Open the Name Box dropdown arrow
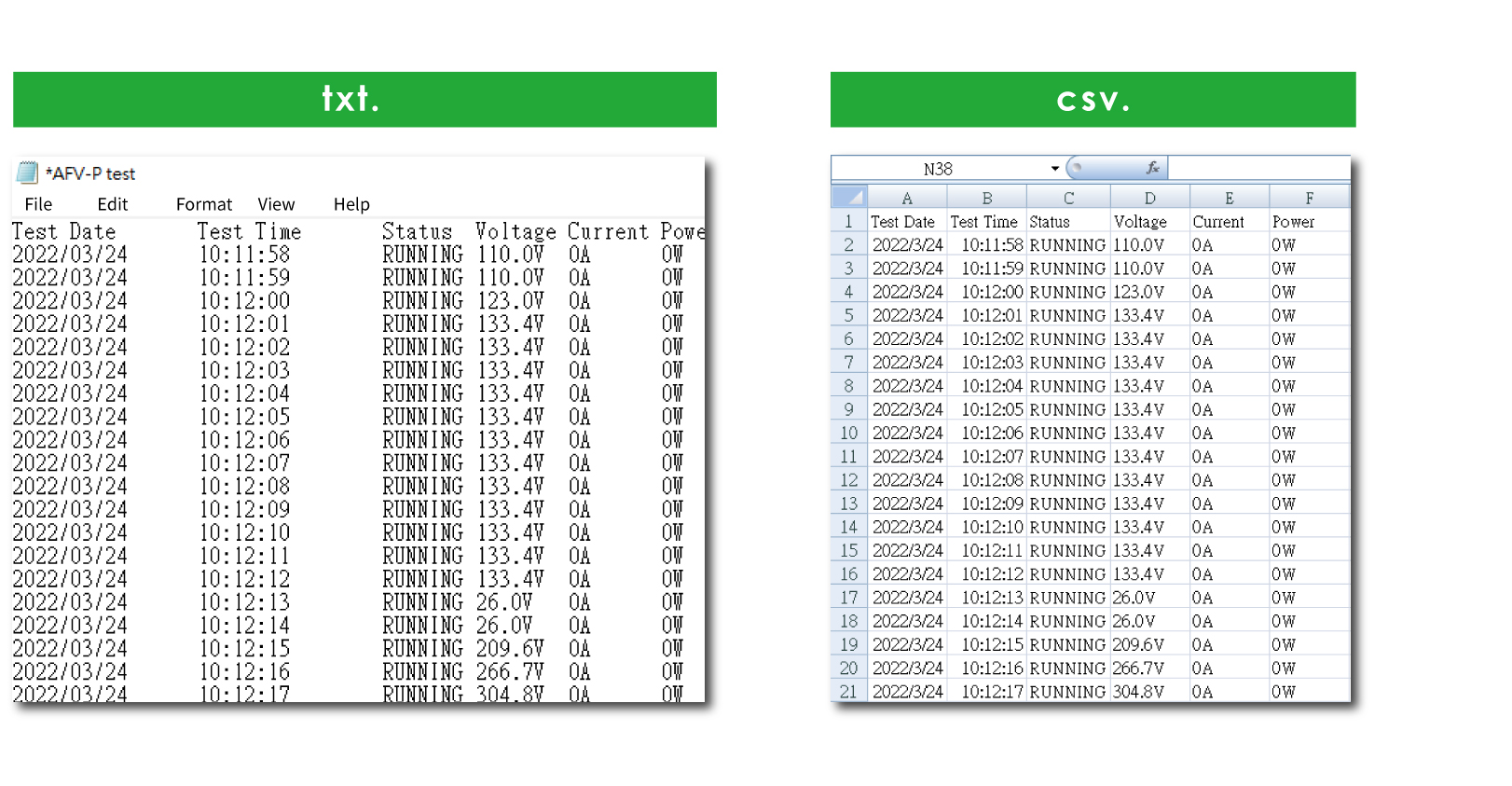This screenshot has width=1512, height=786. pos(1054,169)
